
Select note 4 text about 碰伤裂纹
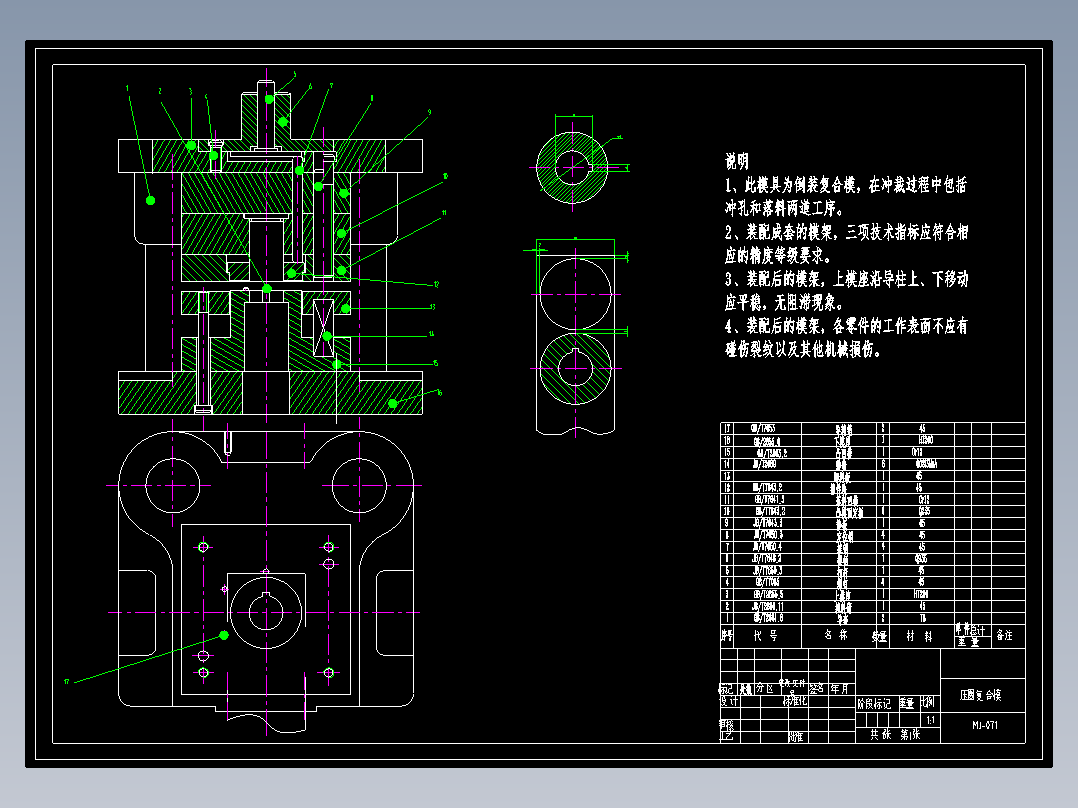pyautogui.click(x=846, y=337)
